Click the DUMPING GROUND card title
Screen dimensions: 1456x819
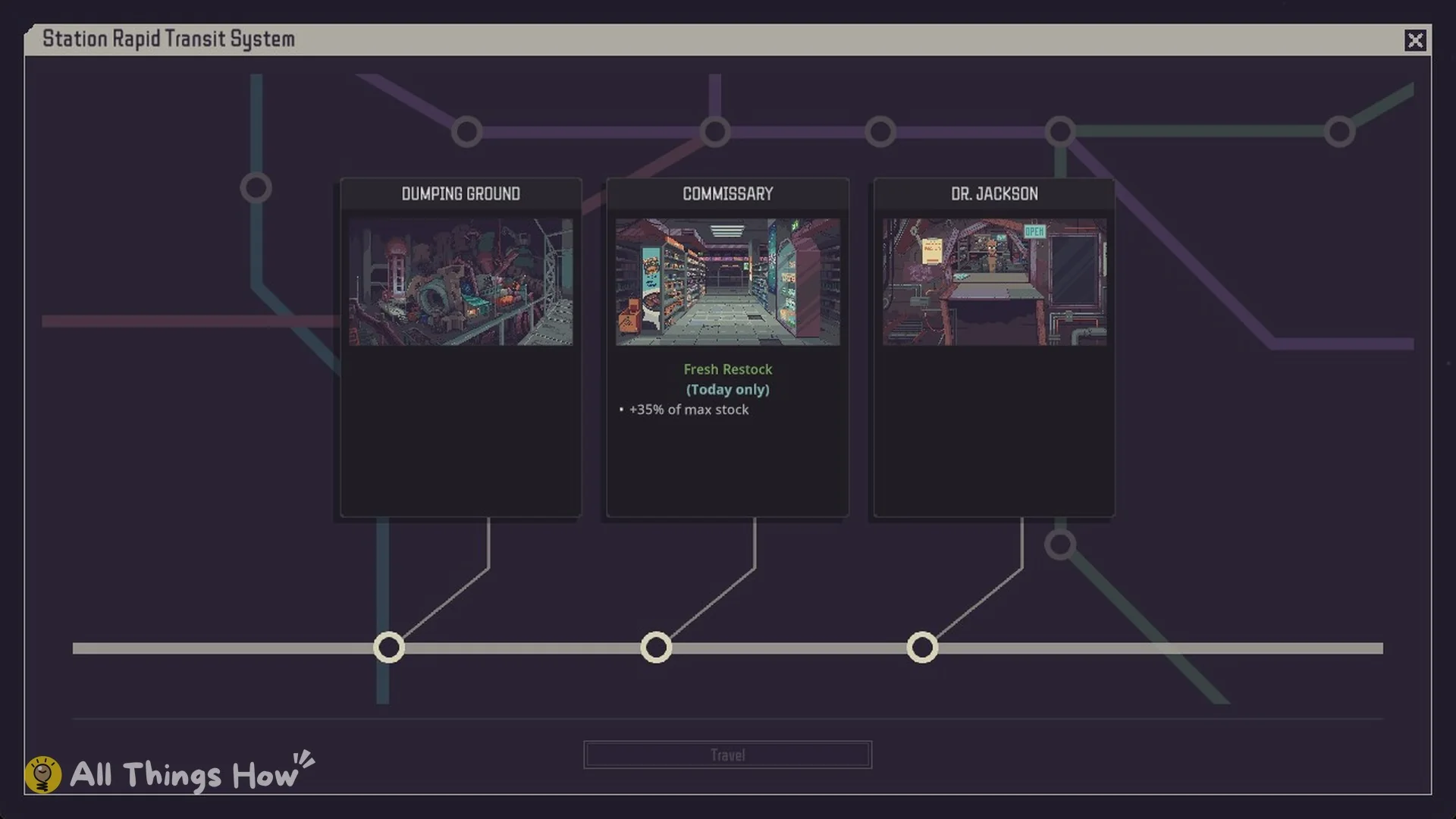click(x=461, y=194)
